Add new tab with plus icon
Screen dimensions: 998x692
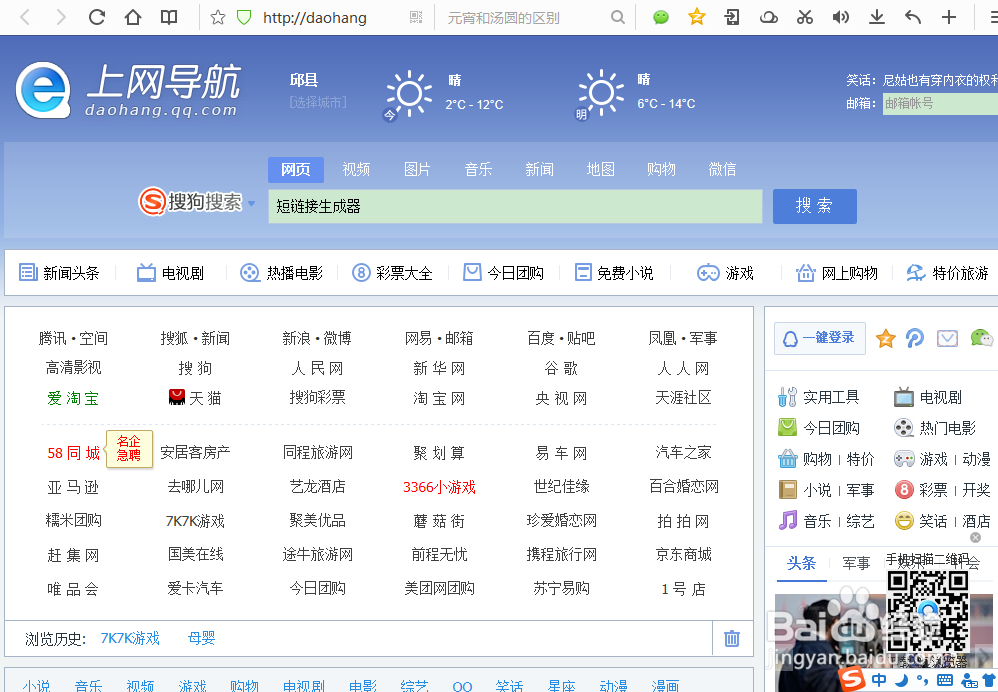(x=949, y=17)
